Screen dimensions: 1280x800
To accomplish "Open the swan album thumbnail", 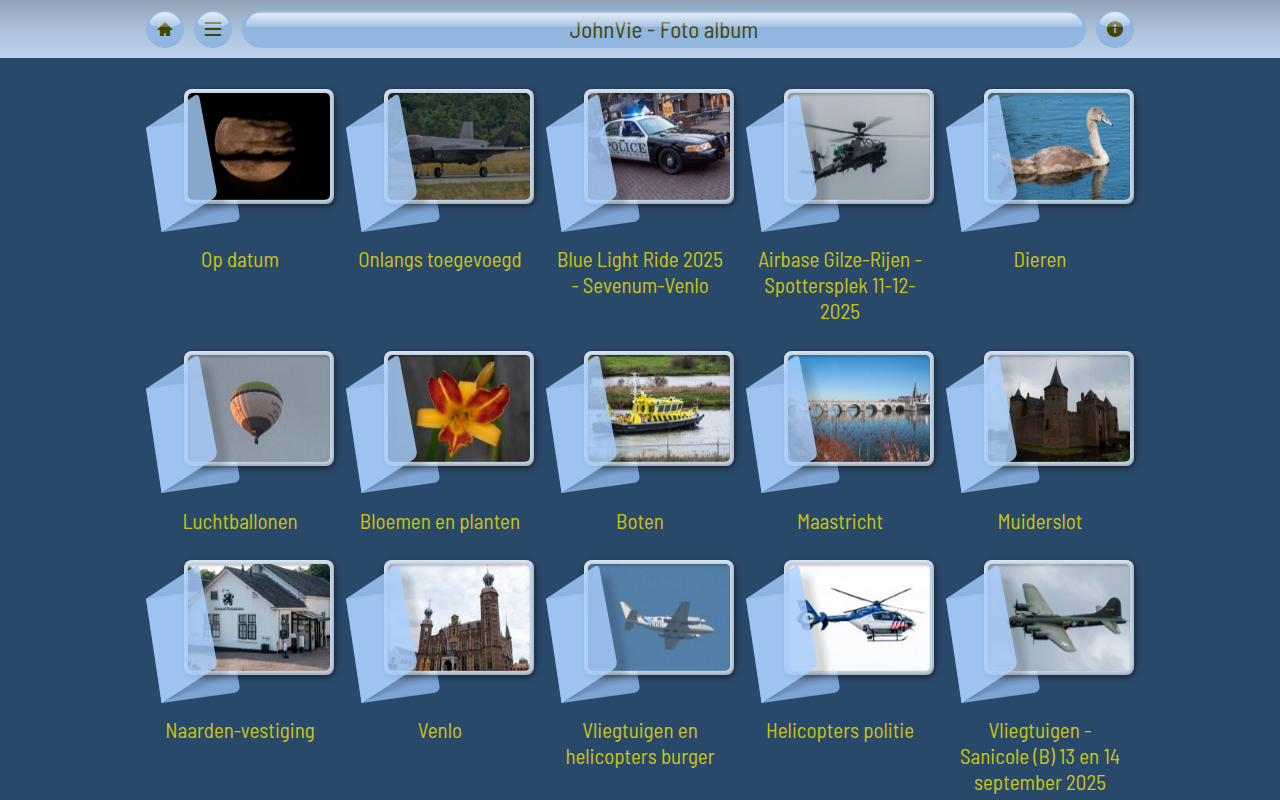I will (x=1059, y=147).
